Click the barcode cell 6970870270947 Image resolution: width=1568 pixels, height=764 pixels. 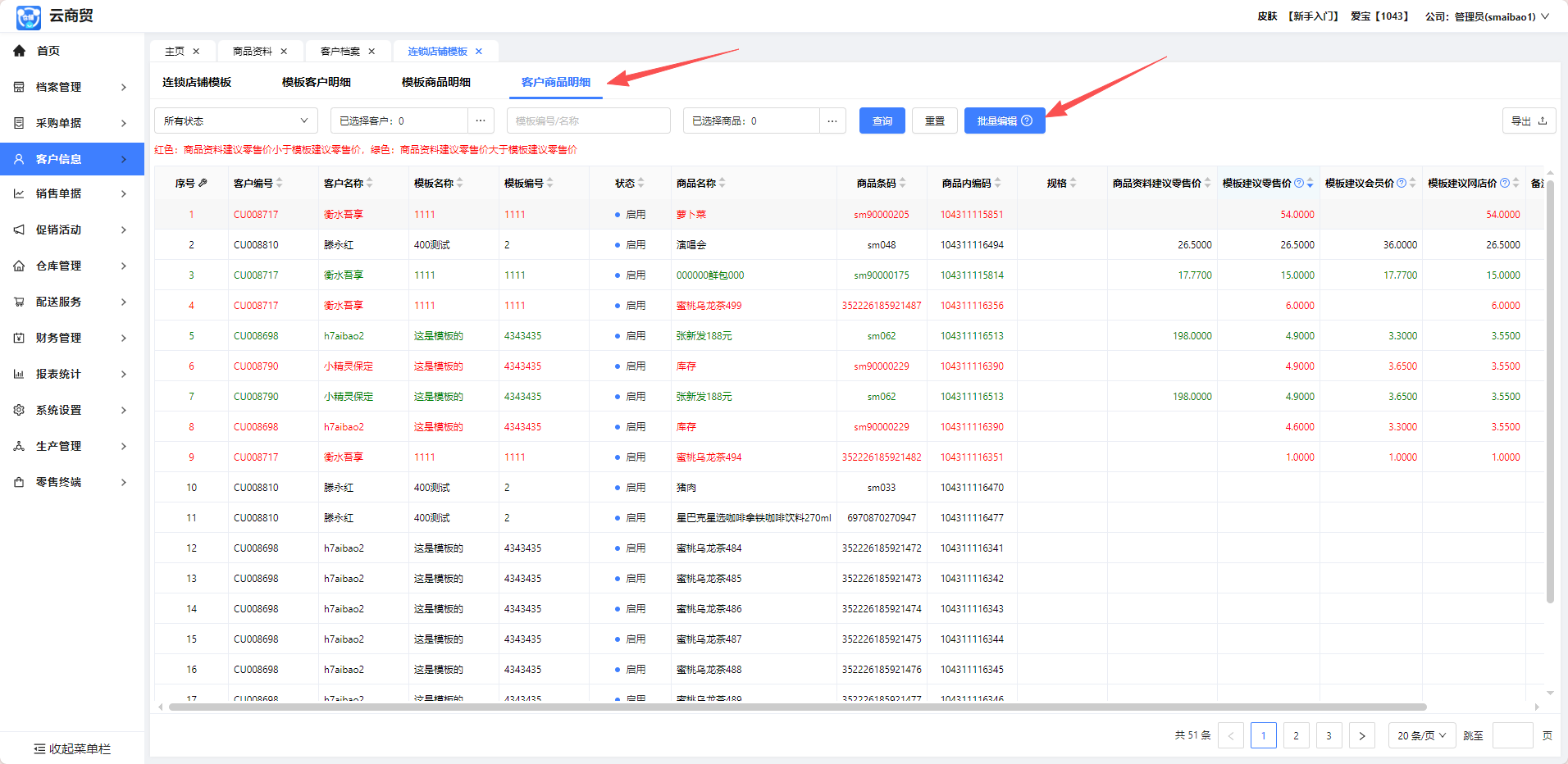pyautogui.click(x=882, y=518)
